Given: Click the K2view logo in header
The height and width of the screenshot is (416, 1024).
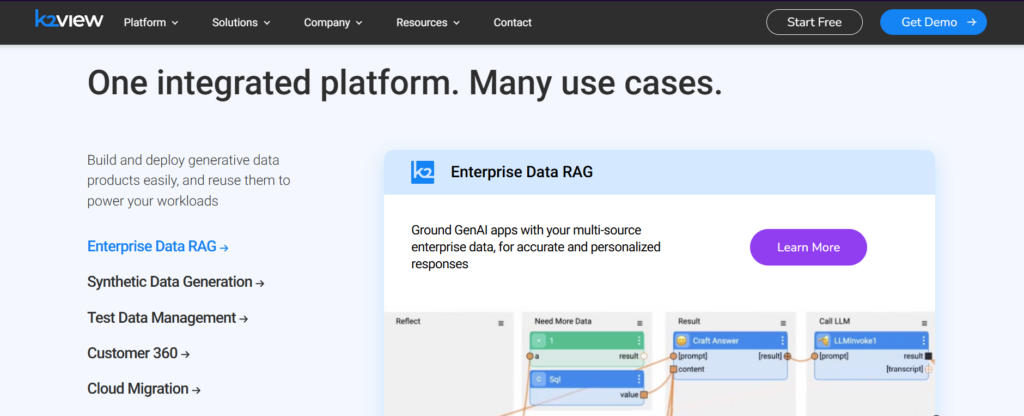Looking at the screenshot, I should point(69,20).
